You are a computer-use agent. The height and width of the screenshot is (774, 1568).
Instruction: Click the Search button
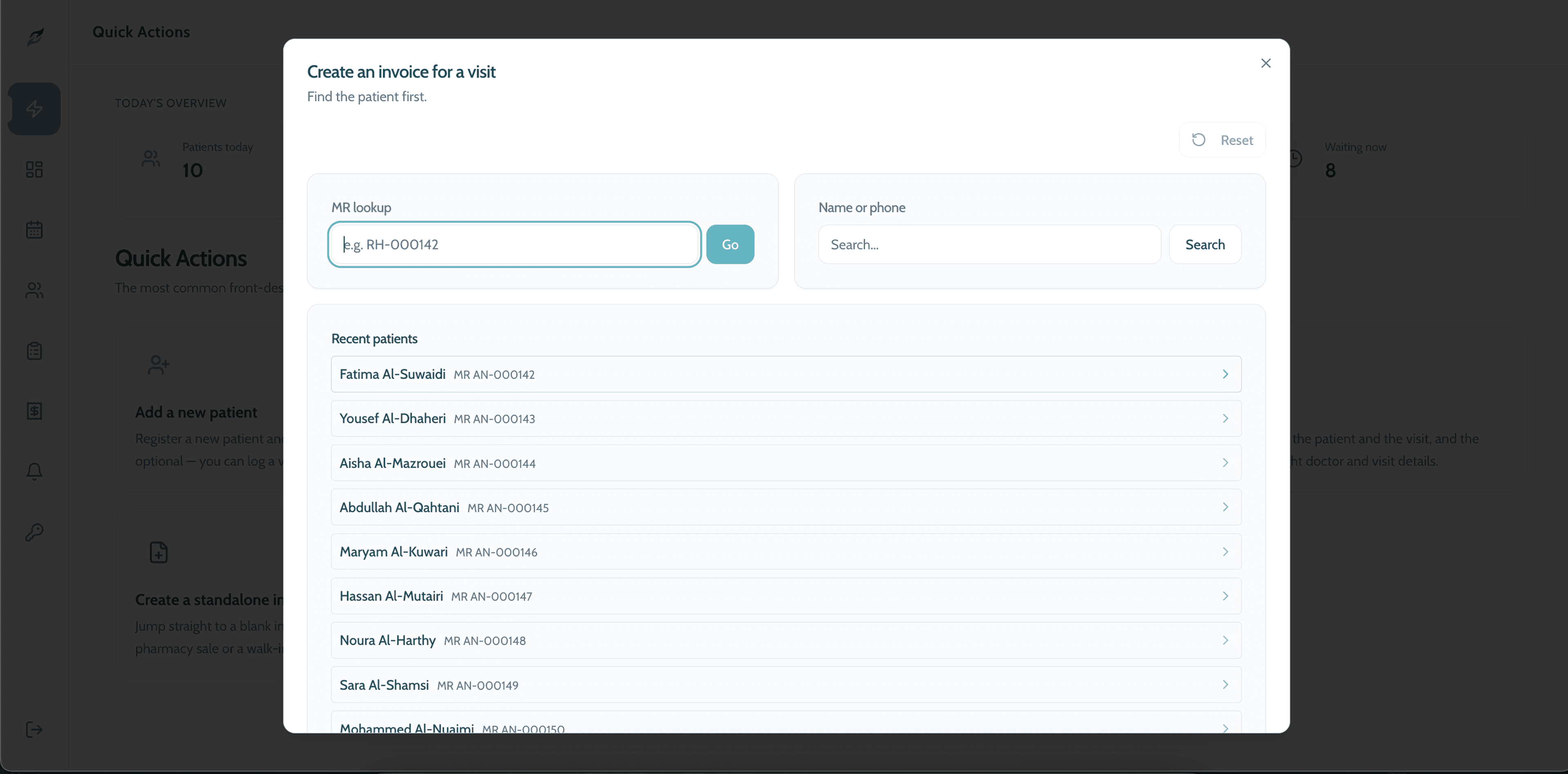pos(1205,244)
